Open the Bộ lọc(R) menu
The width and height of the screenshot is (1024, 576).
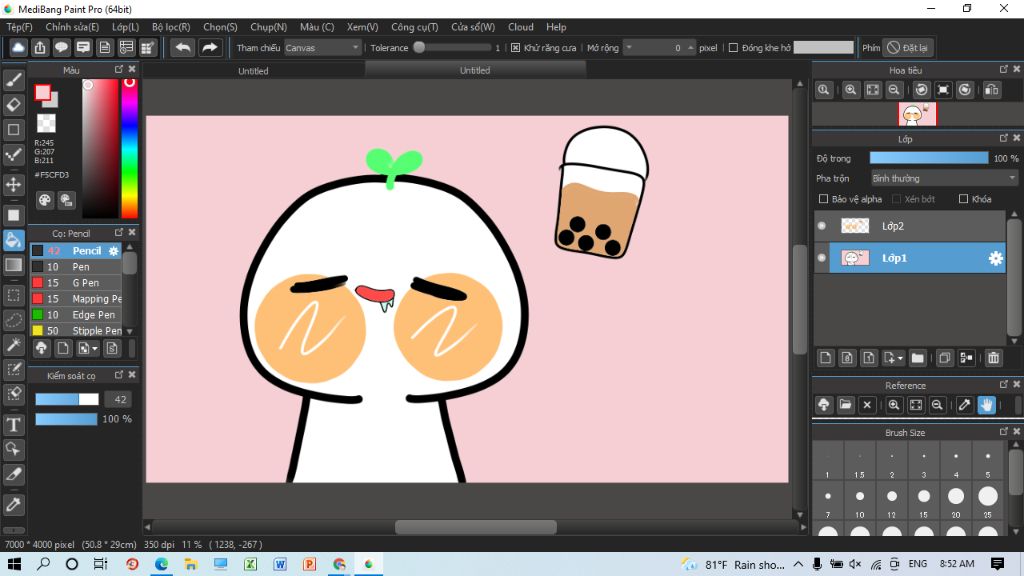171,27
